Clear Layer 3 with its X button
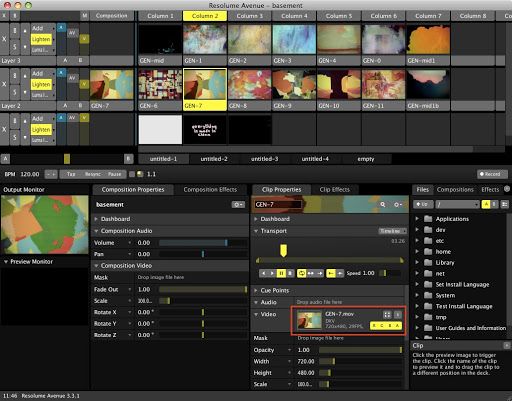The width and height of the screenshot is (512, 401). coord(4,39)
